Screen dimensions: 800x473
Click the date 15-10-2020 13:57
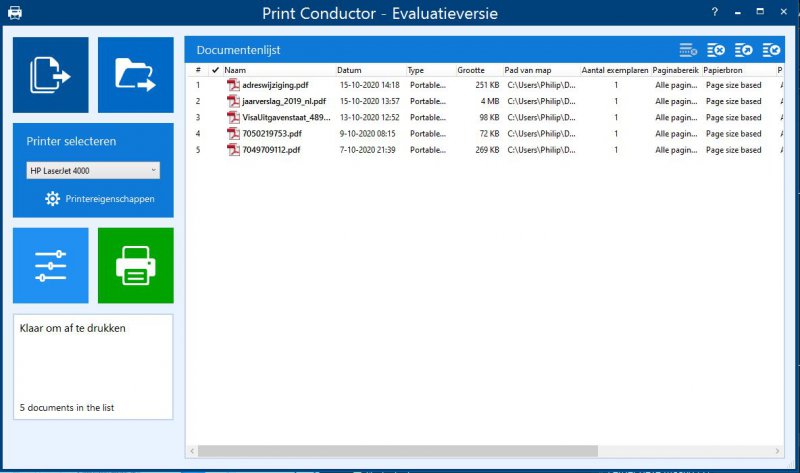pyautogui.click(x=370, y=102)
